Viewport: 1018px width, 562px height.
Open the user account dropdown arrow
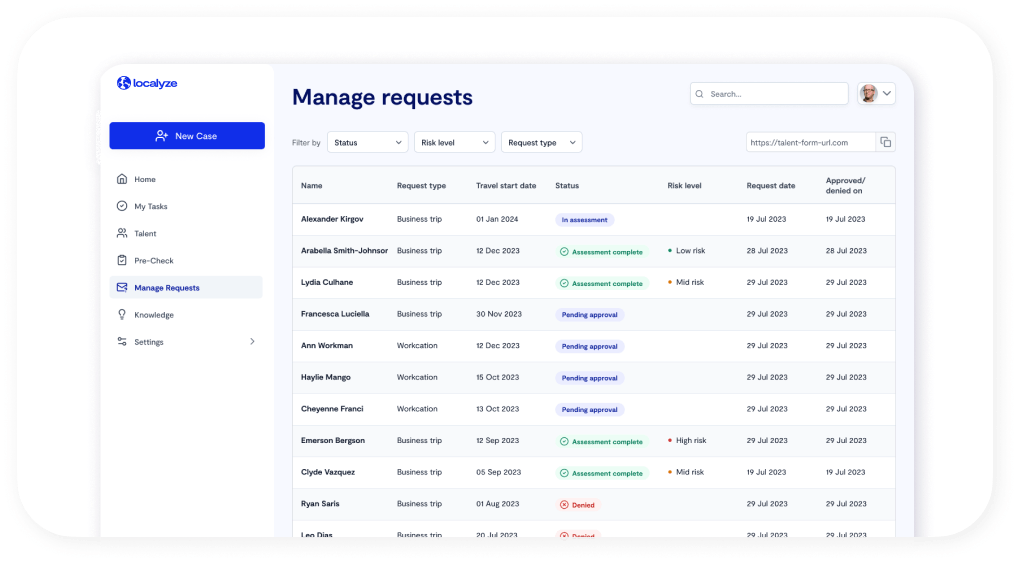pos(887,93)
